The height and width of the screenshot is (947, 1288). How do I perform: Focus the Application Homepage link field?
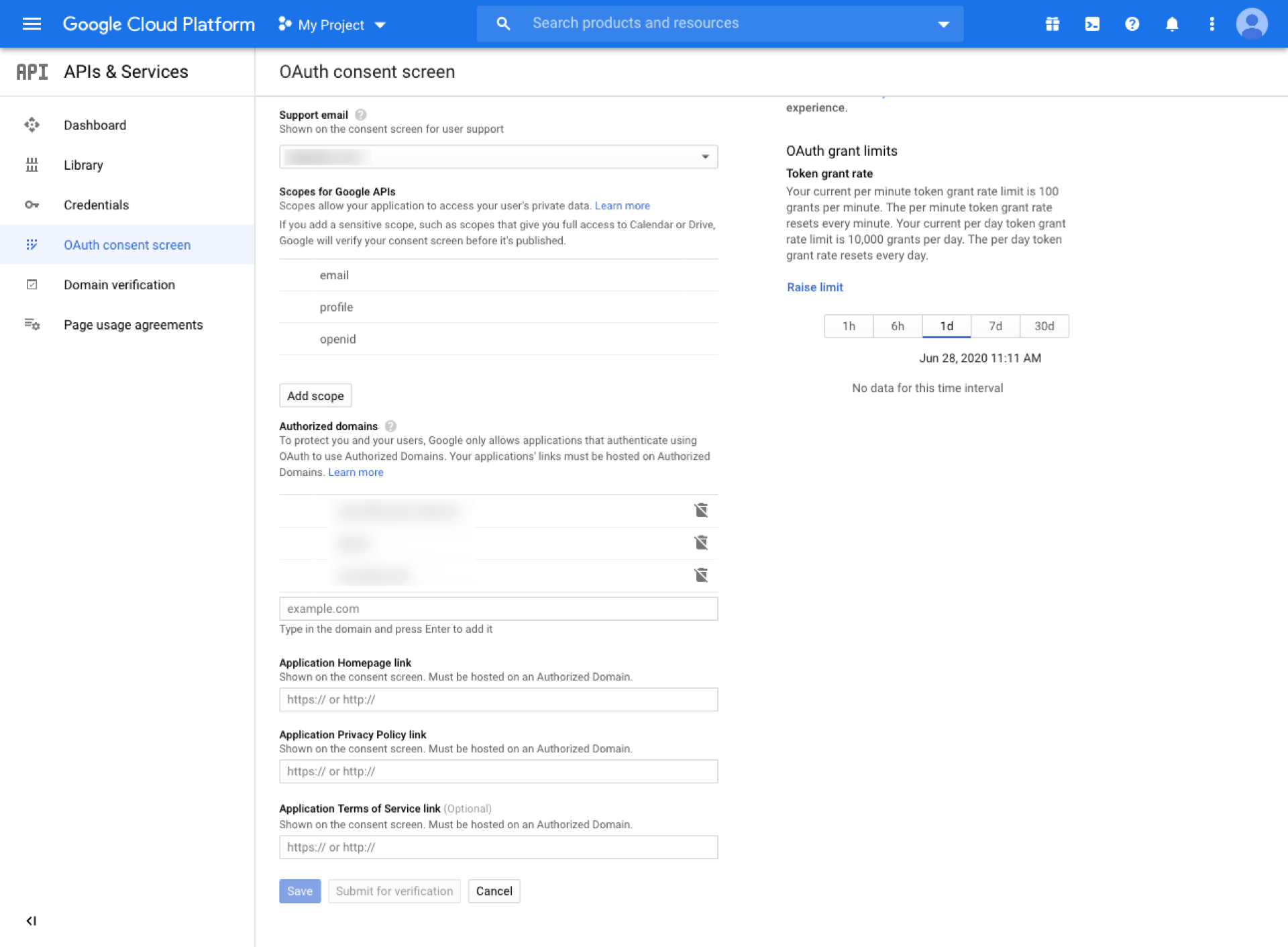tap(498, 699)
